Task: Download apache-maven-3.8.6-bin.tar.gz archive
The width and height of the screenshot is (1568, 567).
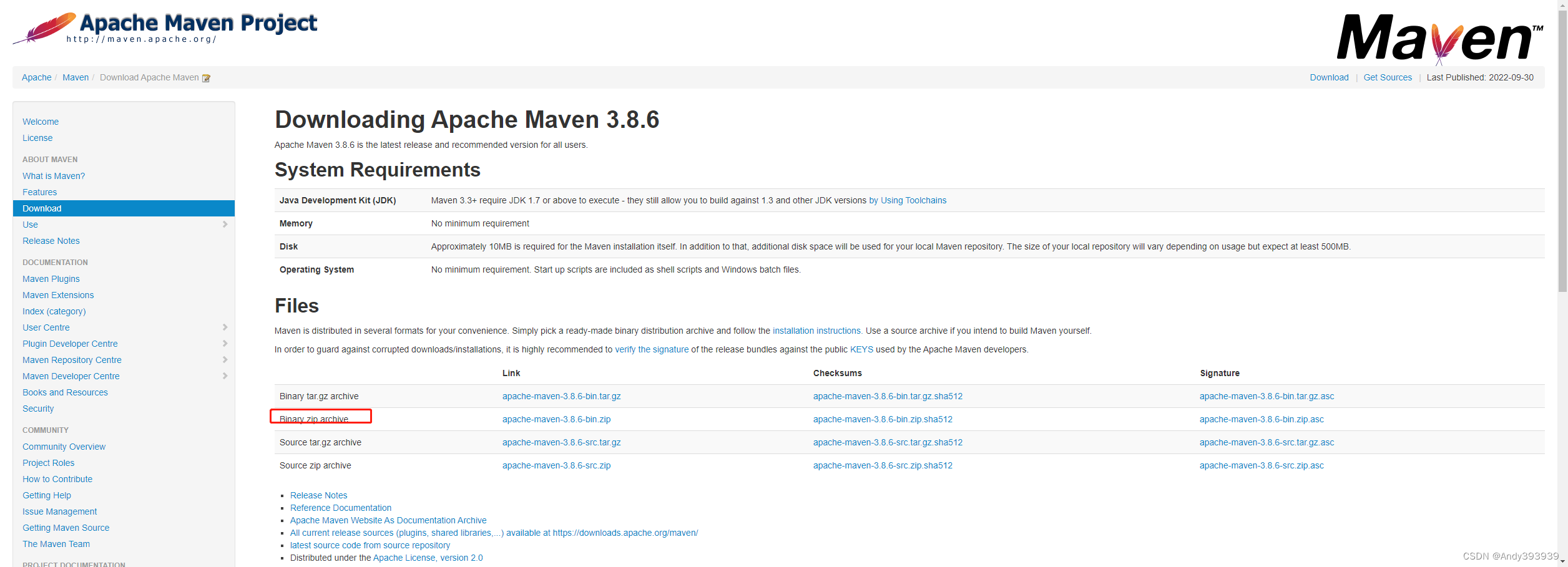Action: pyautogui.click(x=561, y=395)
